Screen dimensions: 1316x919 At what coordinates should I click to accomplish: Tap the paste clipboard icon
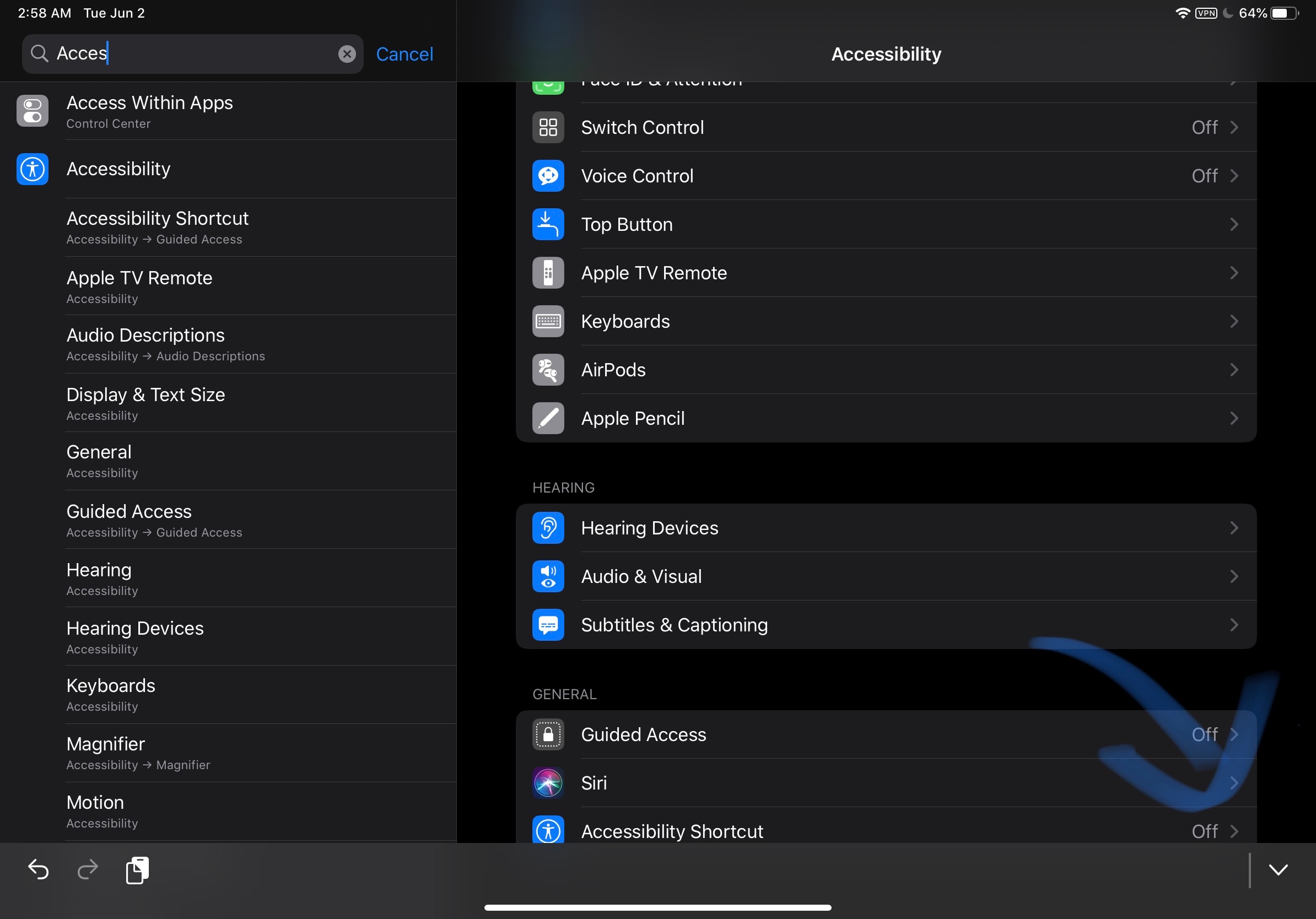[137, 869]
